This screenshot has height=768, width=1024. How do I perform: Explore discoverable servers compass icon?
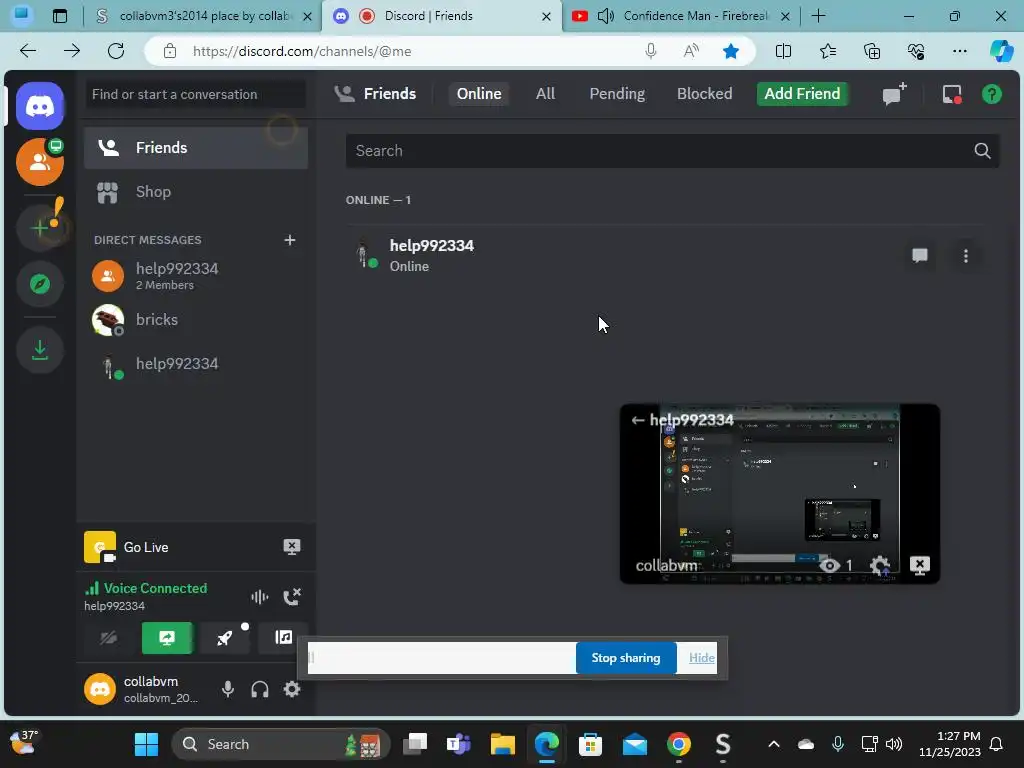(40, 284)
